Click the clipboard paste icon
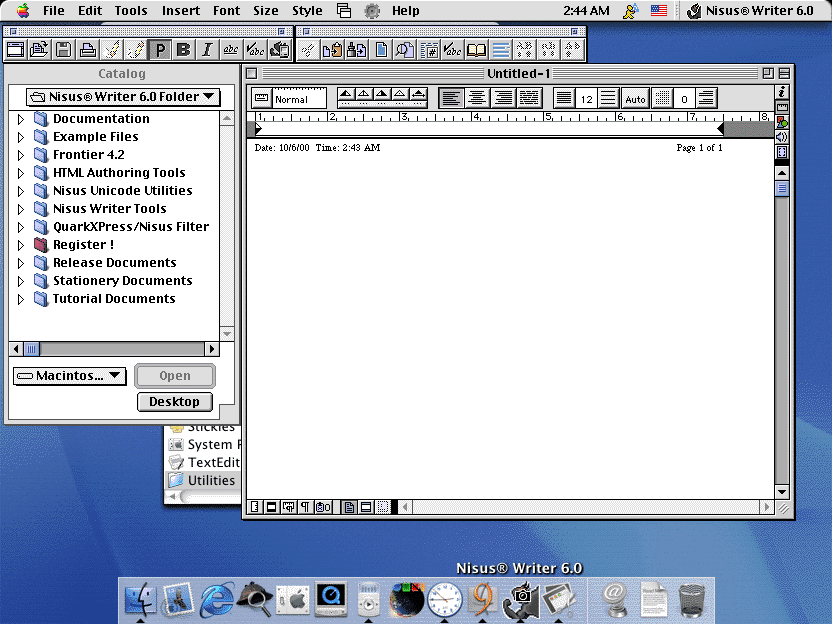Screen dimensions: 832x624 (x=332, y=50)
